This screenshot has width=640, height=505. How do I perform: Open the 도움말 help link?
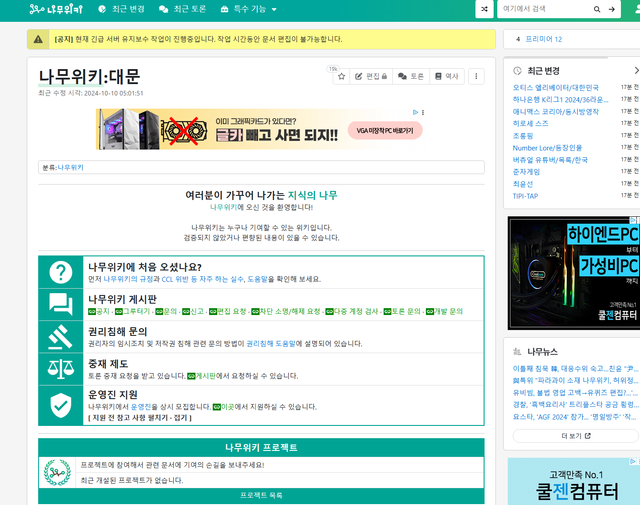(257, 279)
